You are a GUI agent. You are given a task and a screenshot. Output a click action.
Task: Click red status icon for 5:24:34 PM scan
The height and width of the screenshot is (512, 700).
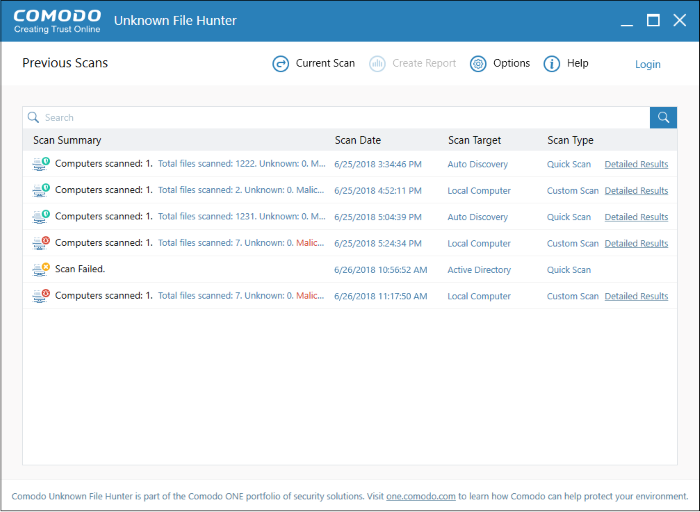click(41, 243)
